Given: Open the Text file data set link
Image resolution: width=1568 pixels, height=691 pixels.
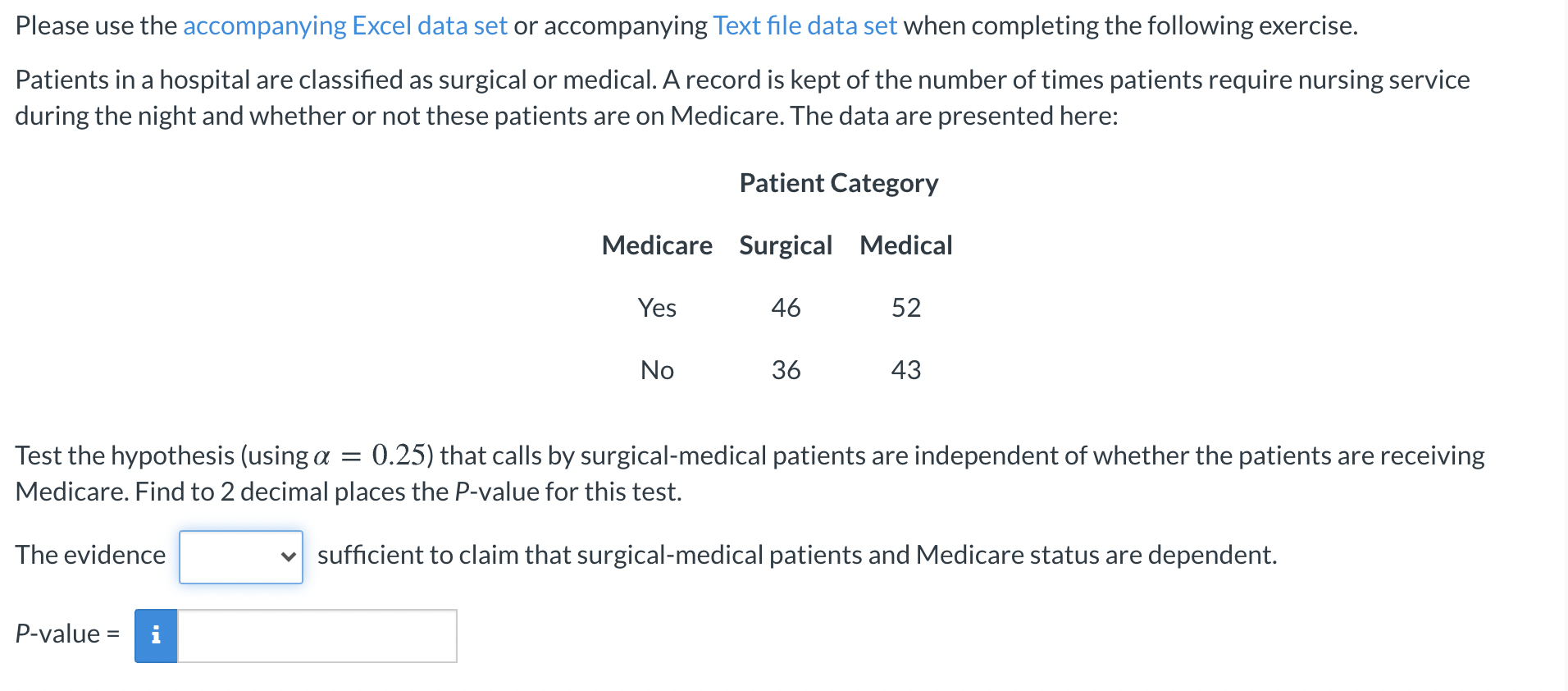Looking at the screenshot, I should [805, 25].
